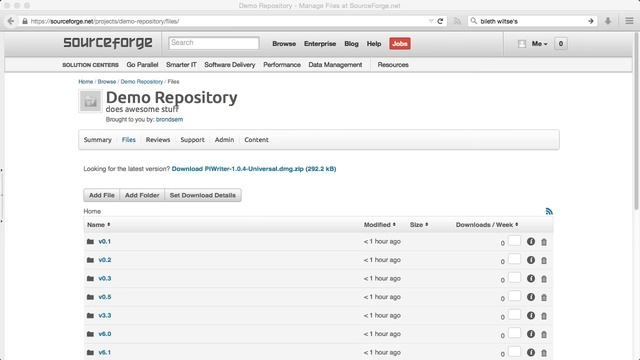Viewport: 640px width, 360px height.
Task: Open the v6.0 folder link
Action: (x=105, y=334)
